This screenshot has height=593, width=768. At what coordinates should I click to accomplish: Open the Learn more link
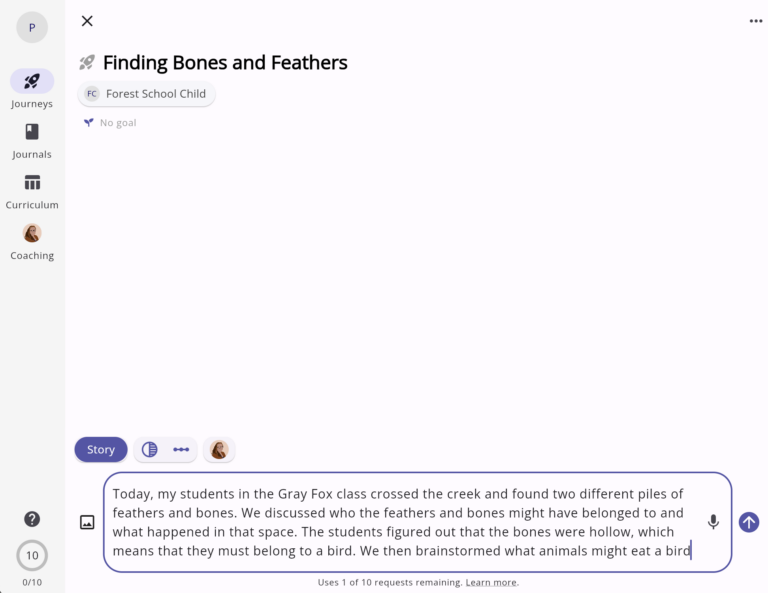click(491, 582)
